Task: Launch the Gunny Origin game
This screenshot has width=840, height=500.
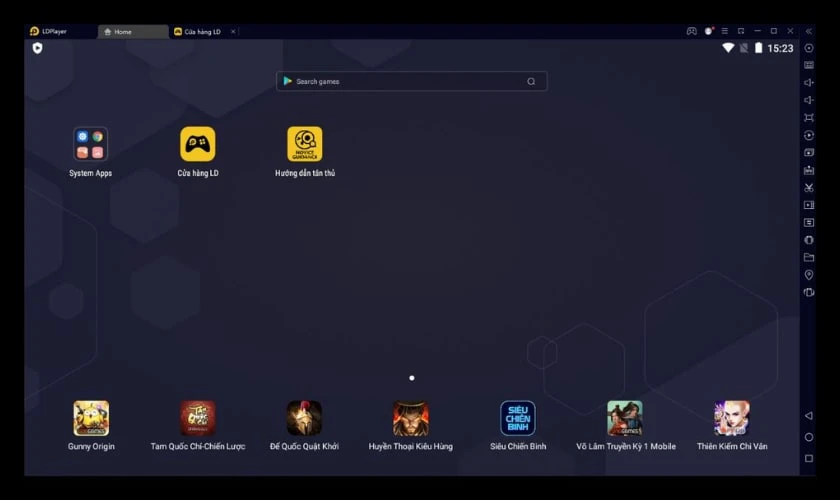Action: [91, 418]
